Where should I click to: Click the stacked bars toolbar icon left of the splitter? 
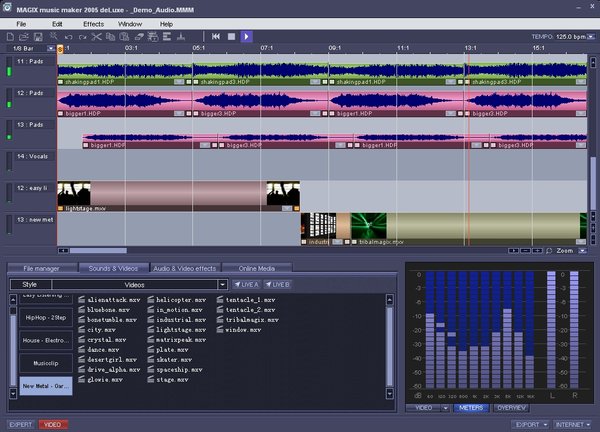(x=167, y=37)
